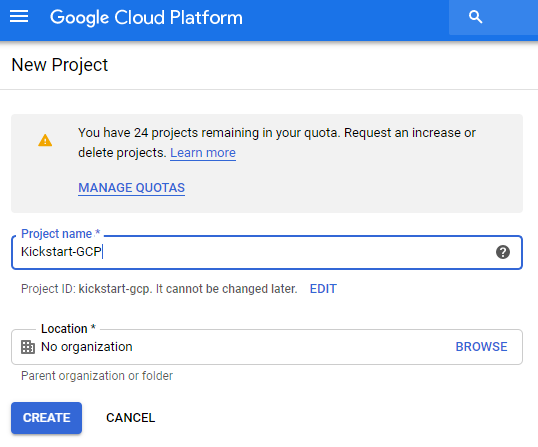538x447 pixels.
Task: Click the Project ID kickstart-gcp text
Action: click(x=159, y=289)
